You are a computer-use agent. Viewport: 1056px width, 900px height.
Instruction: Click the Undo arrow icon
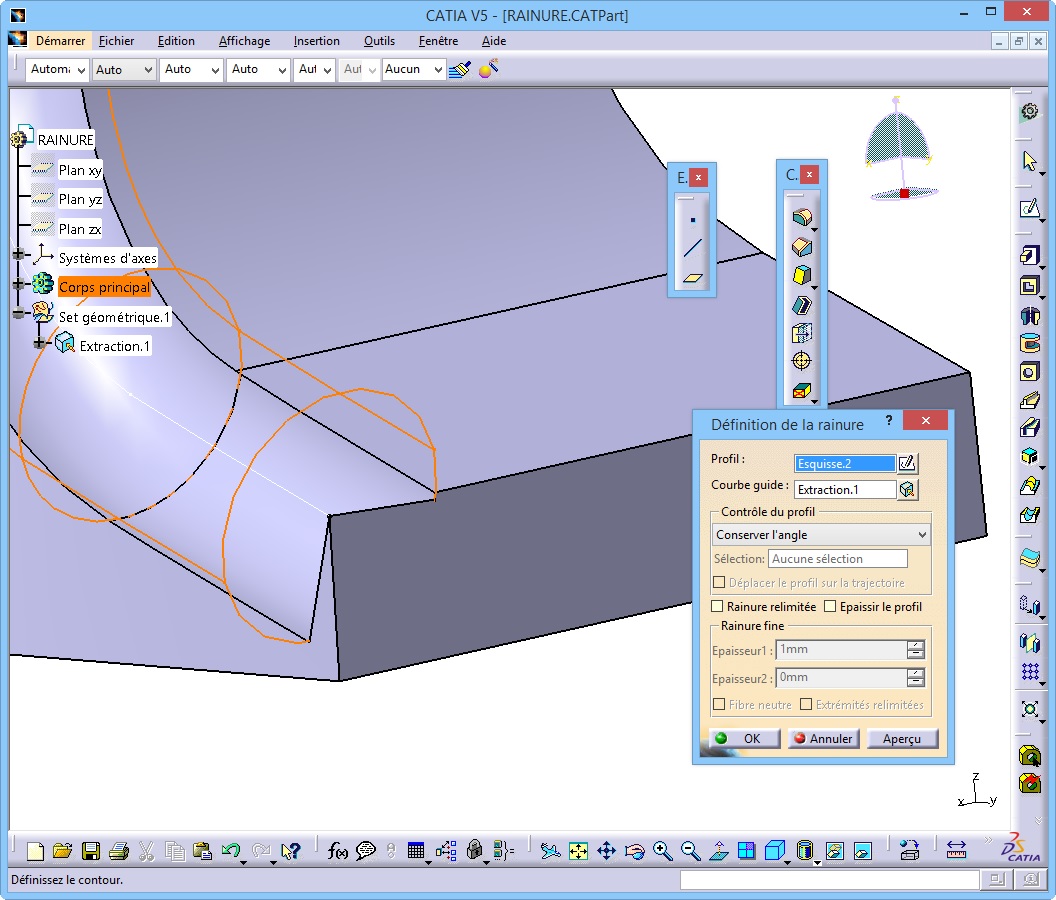click(231, 851)
